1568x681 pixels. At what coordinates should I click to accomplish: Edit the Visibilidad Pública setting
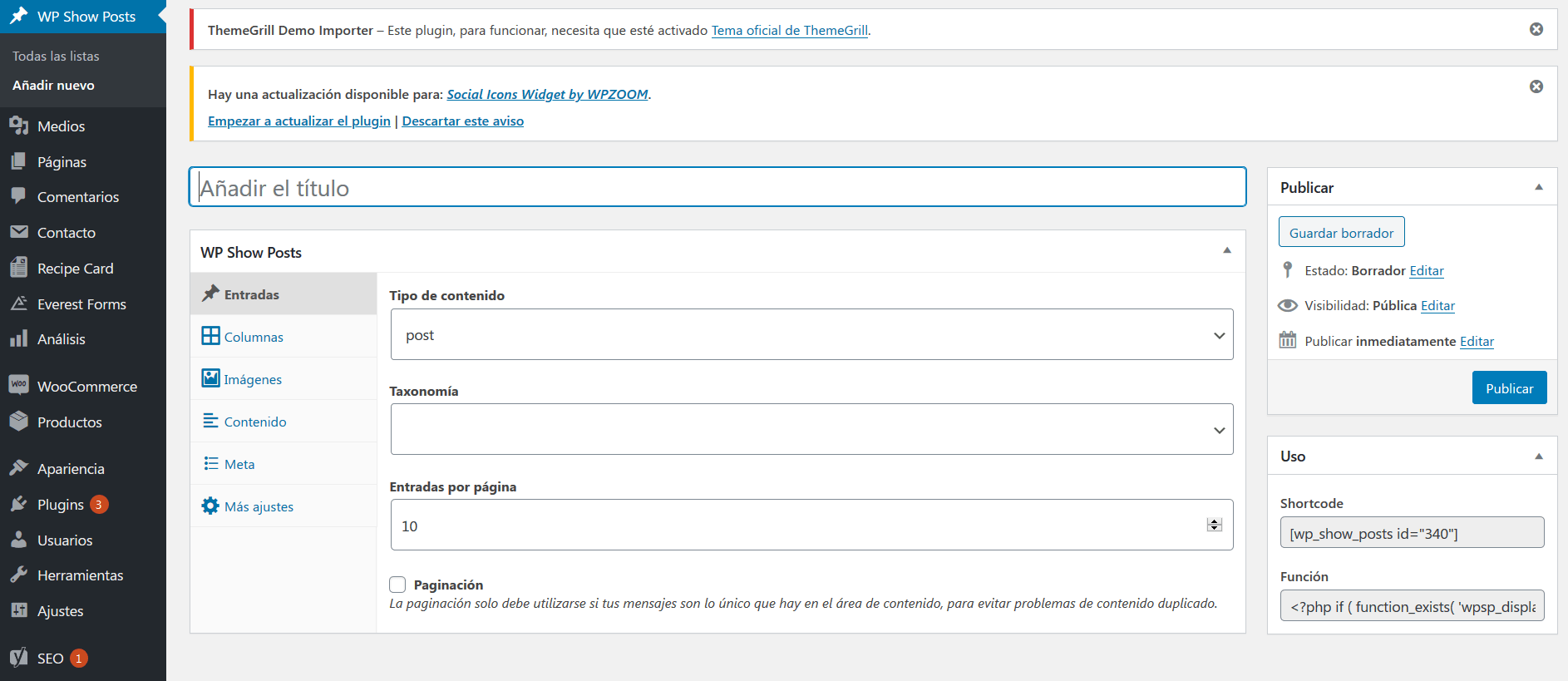(1437, 305)
